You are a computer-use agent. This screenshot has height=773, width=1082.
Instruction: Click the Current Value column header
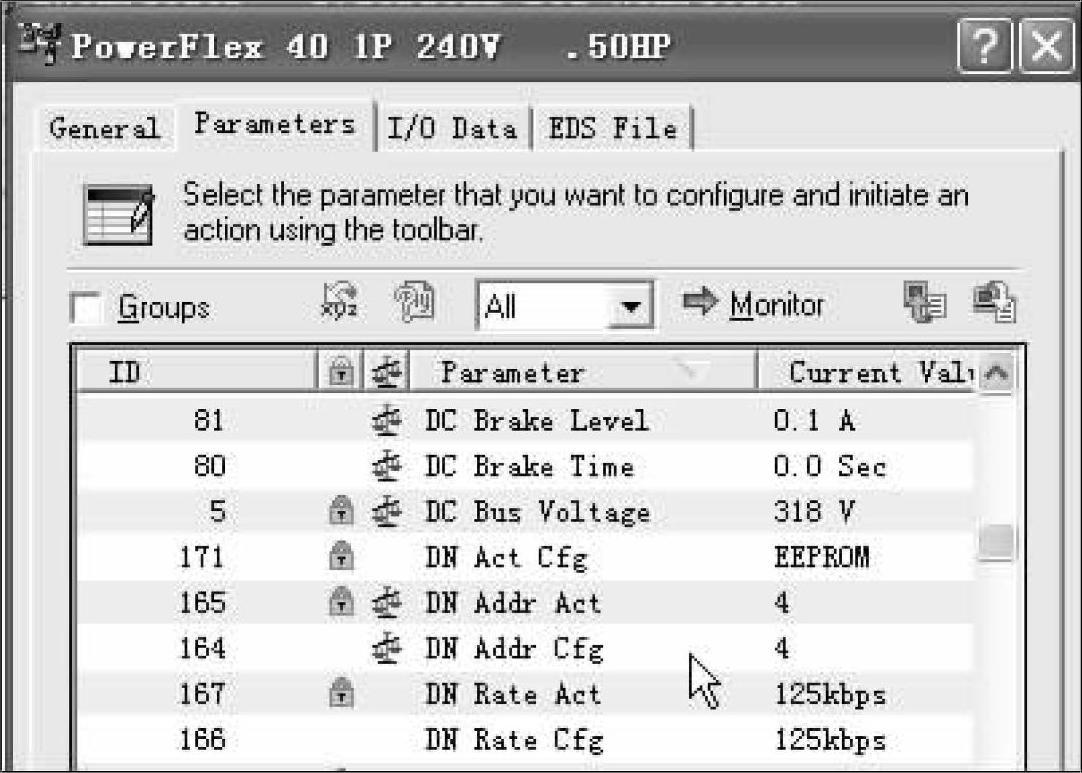coord(868,373)
